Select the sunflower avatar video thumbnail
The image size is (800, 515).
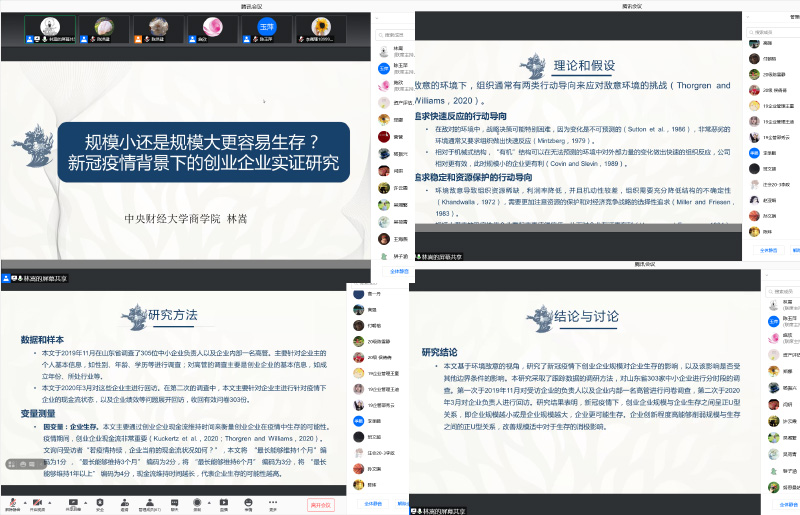[321, 30]
